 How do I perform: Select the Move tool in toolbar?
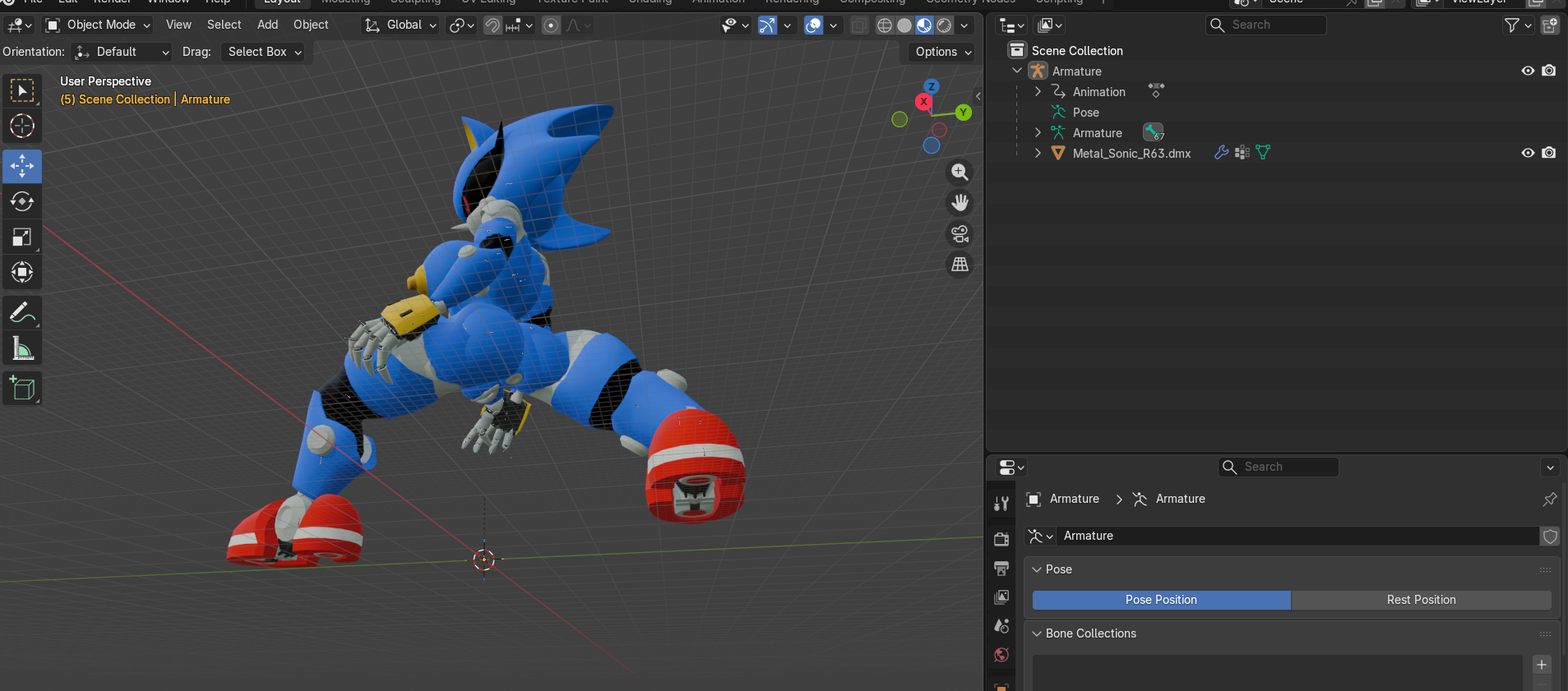(x=22, y=166)
